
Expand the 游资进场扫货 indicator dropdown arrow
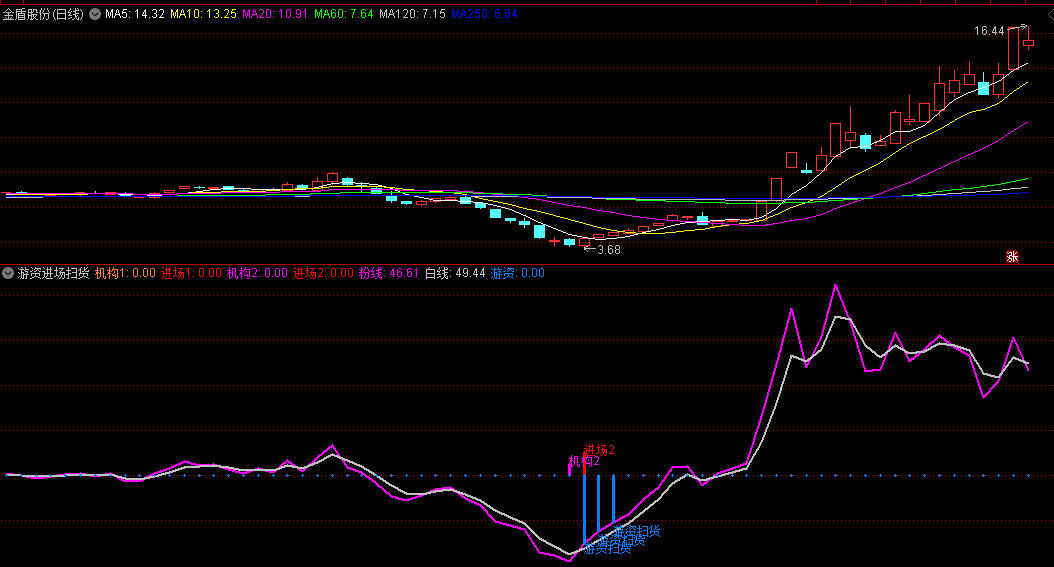(8, 272)
